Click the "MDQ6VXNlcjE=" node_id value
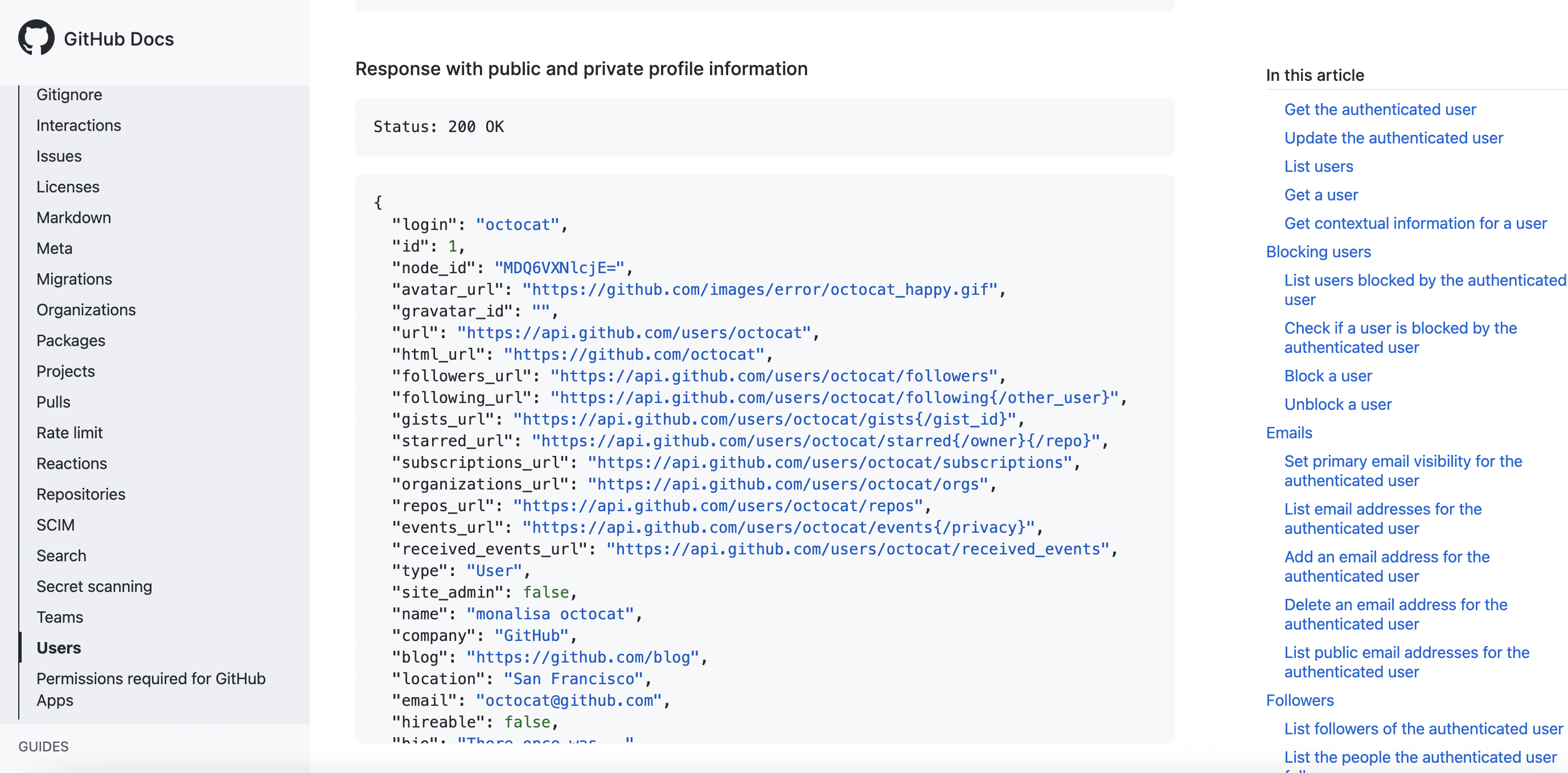1568x773 pixels. [560, 268]
